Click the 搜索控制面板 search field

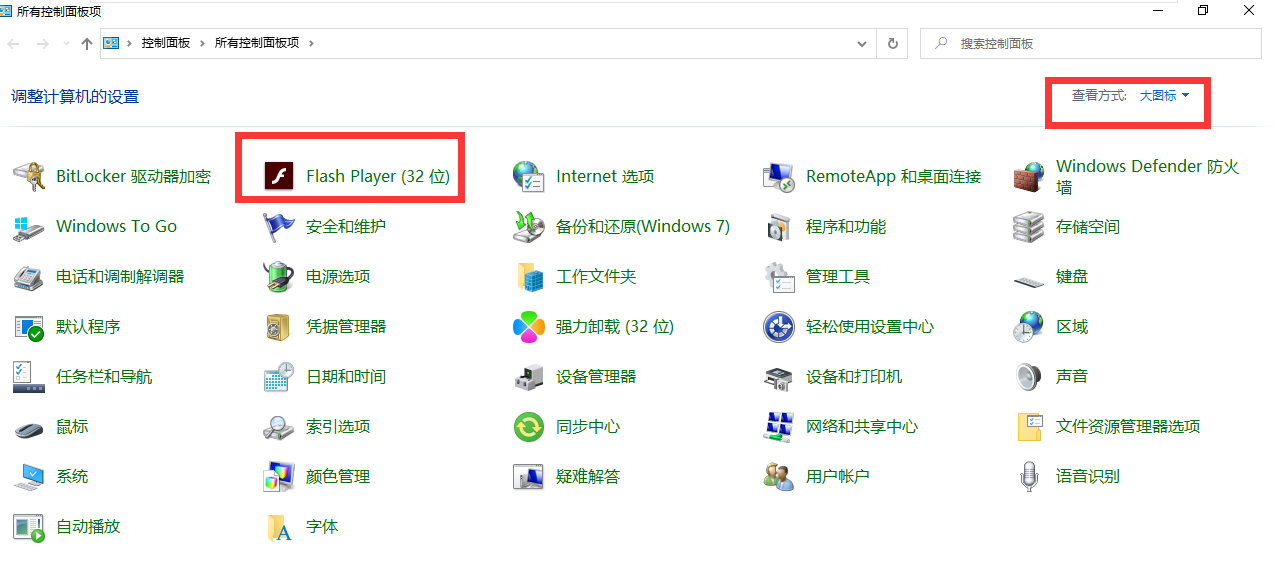(x=1091, y=44)
